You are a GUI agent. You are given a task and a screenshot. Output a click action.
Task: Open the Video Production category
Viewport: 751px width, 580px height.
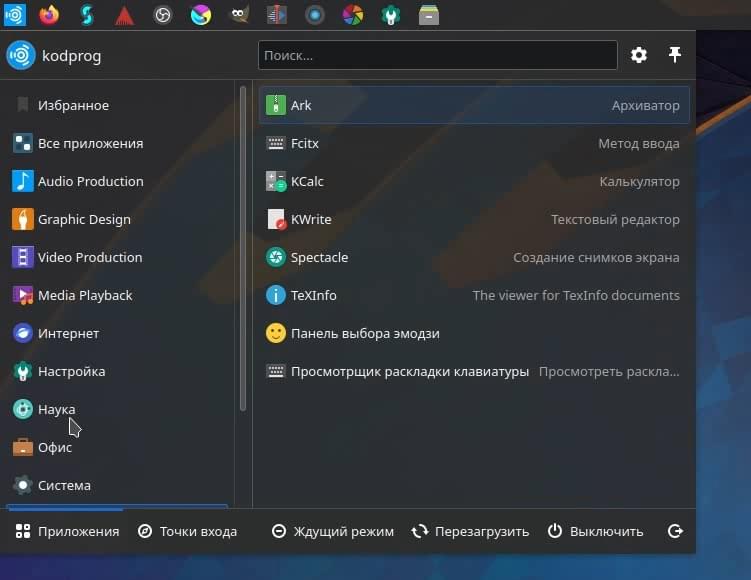coord(118,257)
